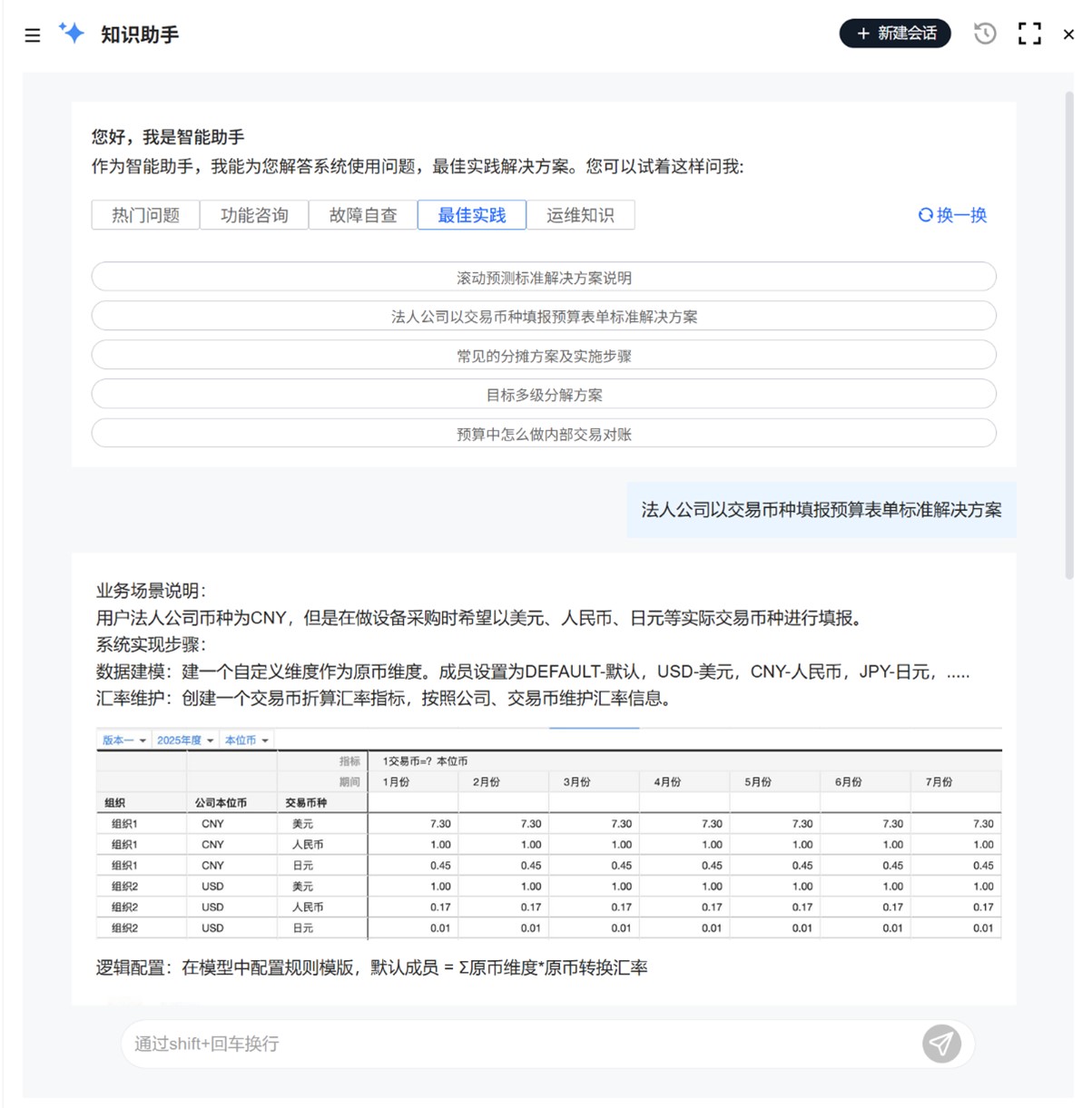
Task: Switch to the 故障自查 tab
Action: (363, 215)
